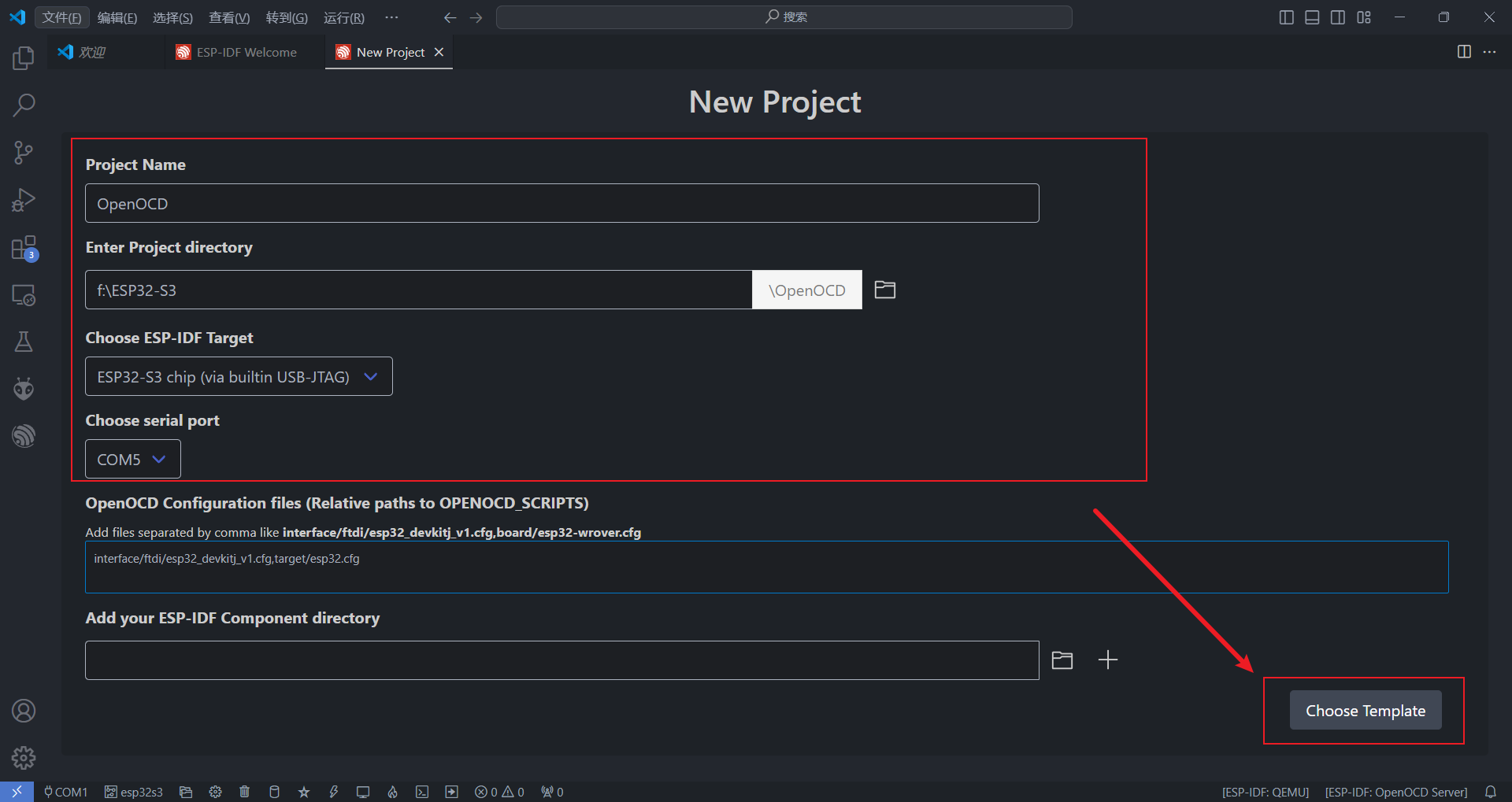Image resolution: width=1512 pixels, height=802 pixels.
Task: Navigate back with left arrow
Action: point(450,17)
